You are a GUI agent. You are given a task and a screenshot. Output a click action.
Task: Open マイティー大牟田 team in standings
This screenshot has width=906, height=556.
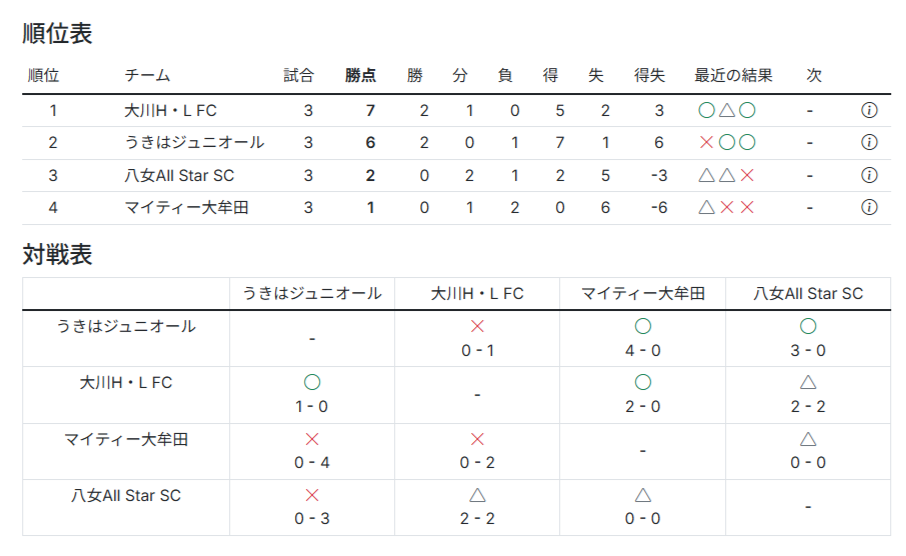[186, 207]
